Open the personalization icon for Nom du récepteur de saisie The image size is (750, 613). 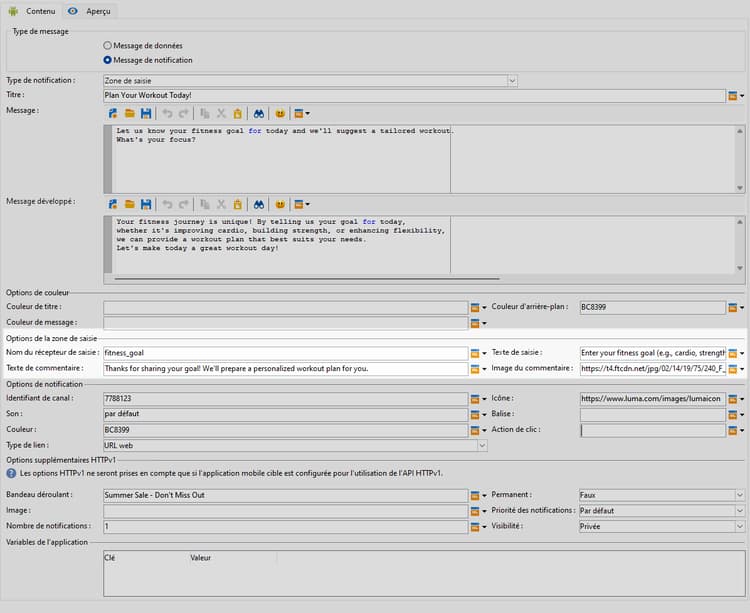[x=478, y=353]
